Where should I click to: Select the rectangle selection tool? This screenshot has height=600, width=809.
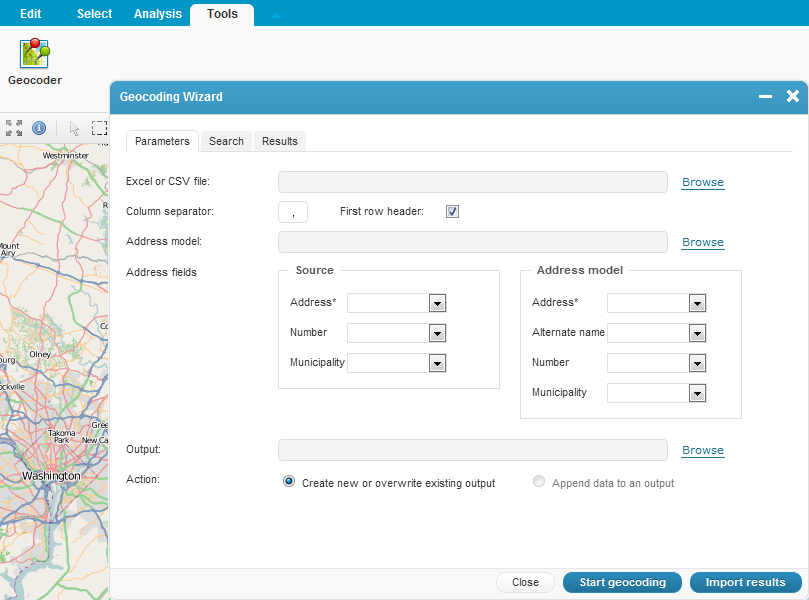click(x=99, y=127)
